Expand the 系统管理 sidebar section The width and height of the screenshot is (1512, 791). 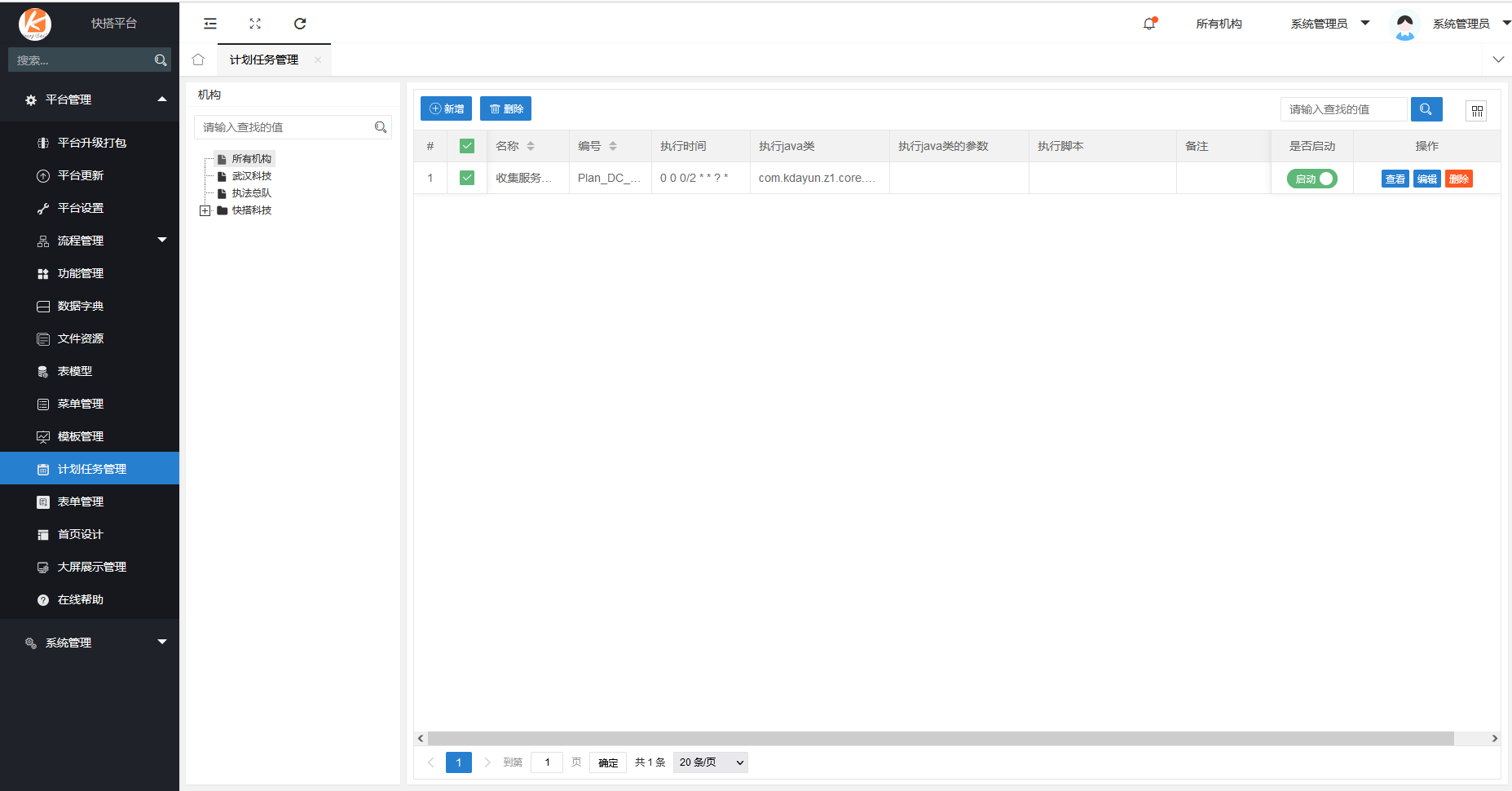(x=90, y=643)
